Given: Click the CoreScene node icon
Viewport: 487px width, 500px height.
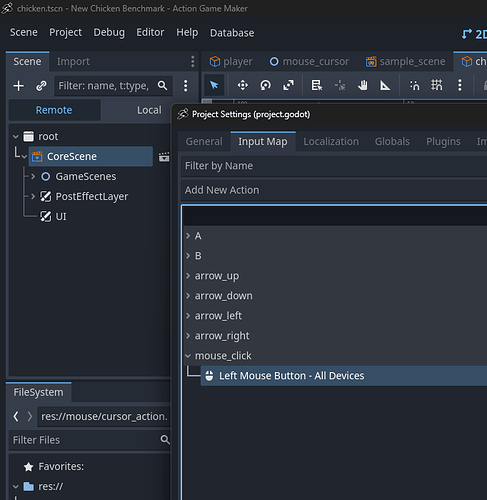Looking at the screenshot, I should click(37, 156).
